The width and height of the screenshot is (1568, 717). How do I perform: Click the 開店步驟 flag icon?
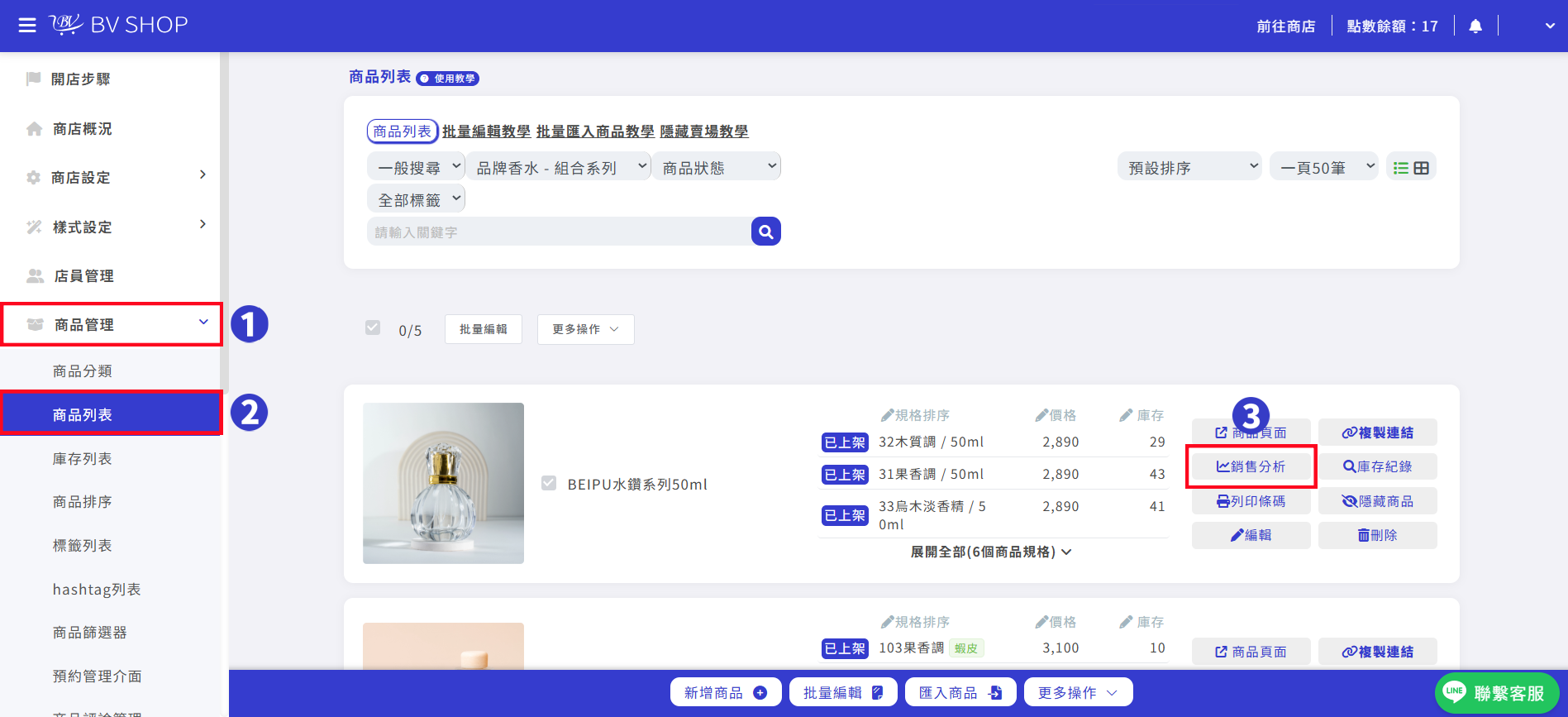pyautogui.click(x=34, y=79)
